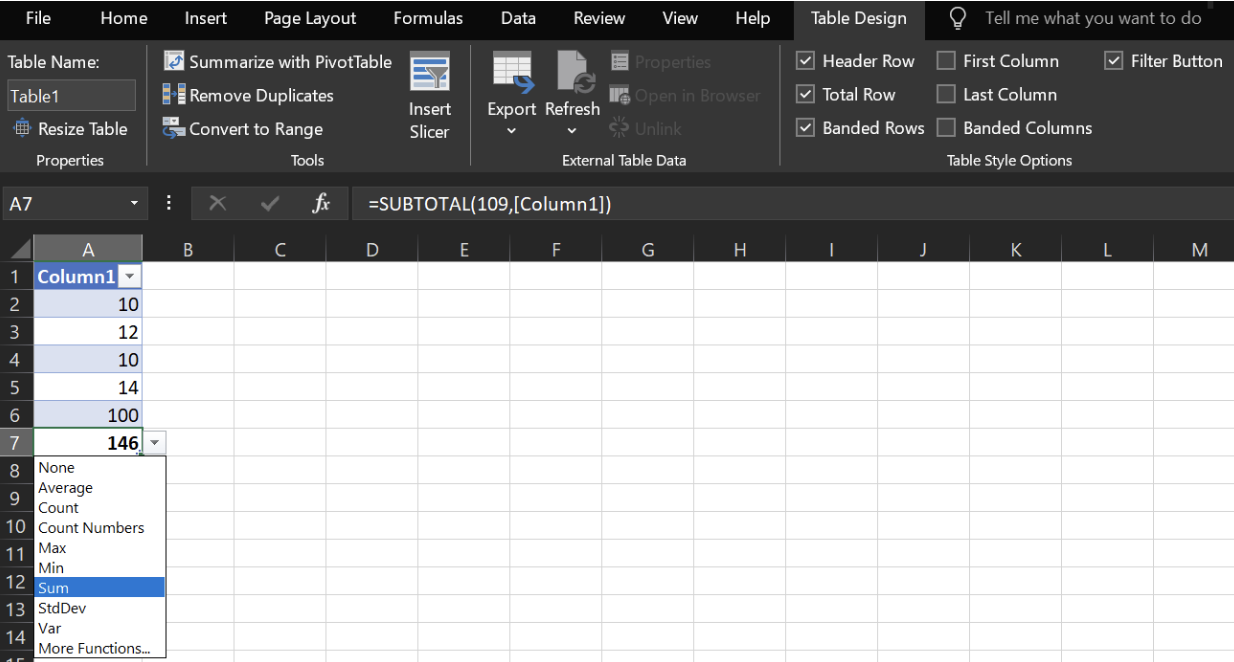Click the Resize Table icon
The width and height of the screenshot is (1234, 662).
(x=22, y=128)
